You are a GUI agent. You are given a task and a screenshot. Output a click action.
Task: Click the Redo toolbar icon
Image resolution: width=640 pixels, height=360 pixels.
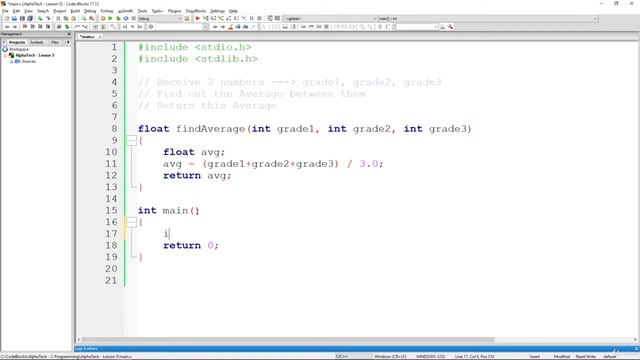48,19
